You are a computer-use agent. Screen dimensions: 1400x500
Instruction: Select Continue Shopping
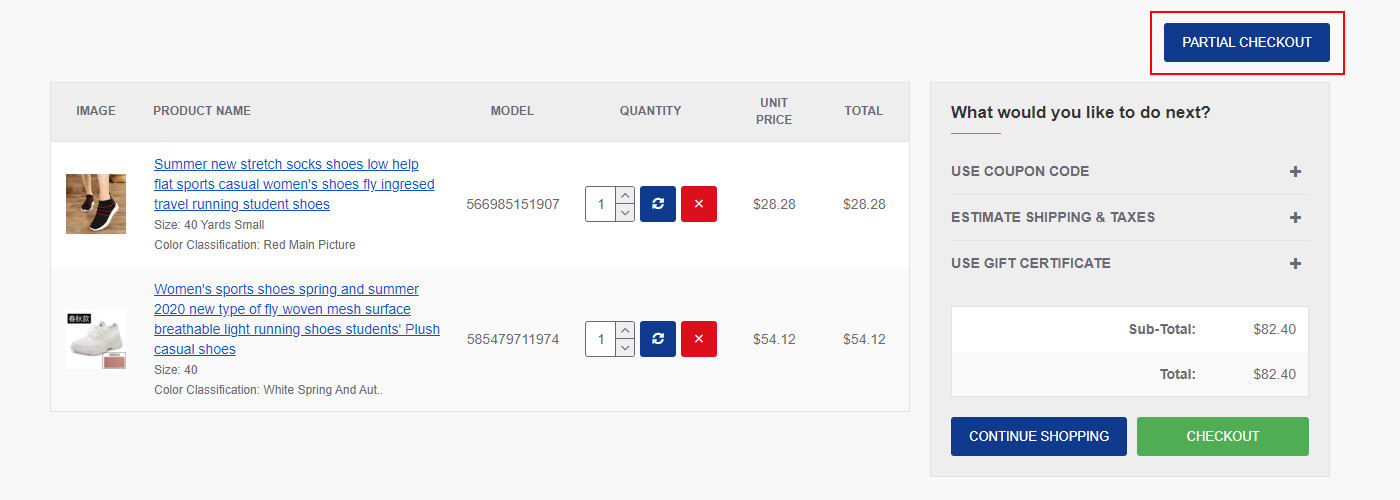pos(1038,436)
